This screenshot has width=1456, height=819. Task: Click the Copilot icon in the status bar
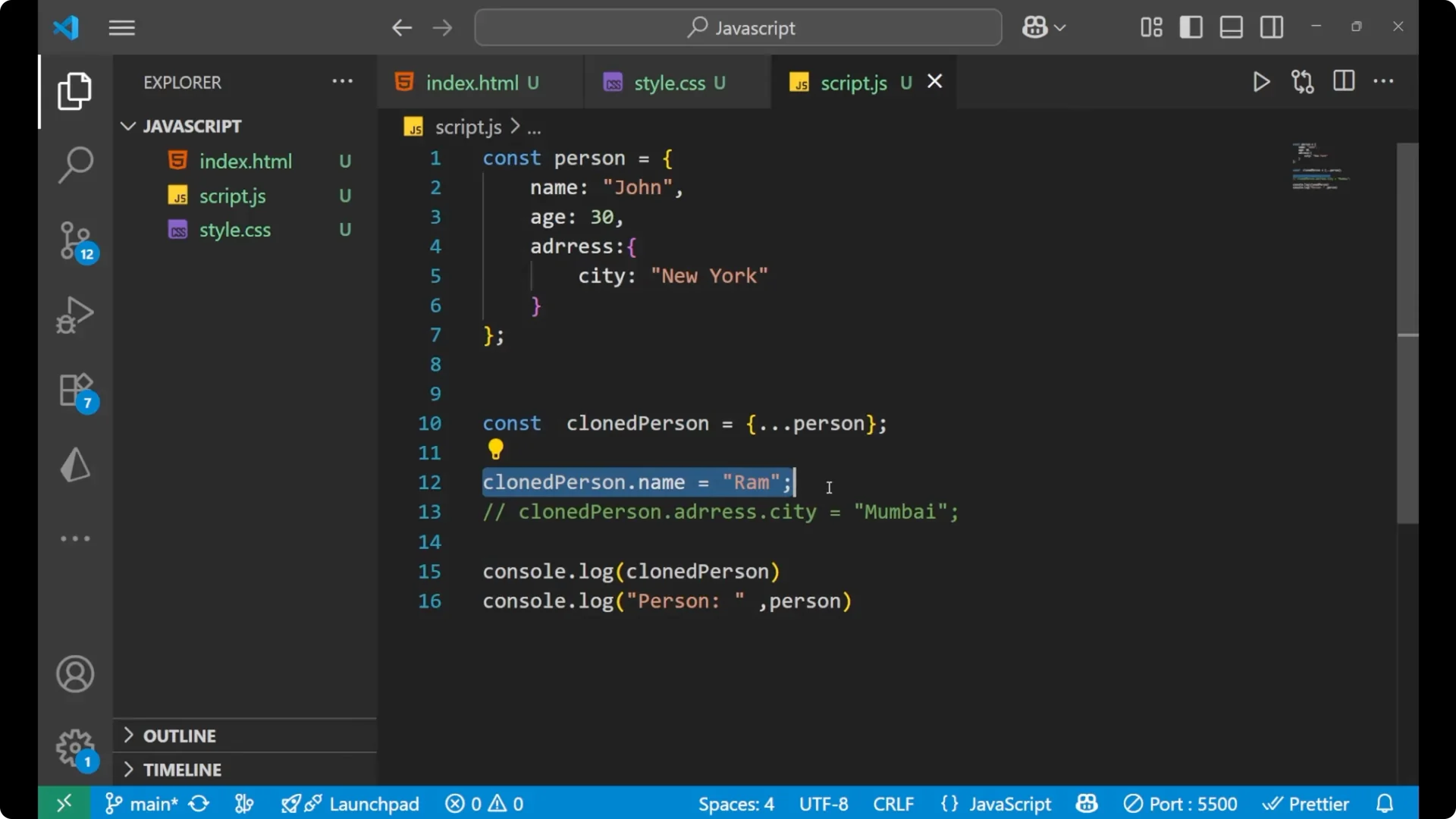pos(1086,803)
